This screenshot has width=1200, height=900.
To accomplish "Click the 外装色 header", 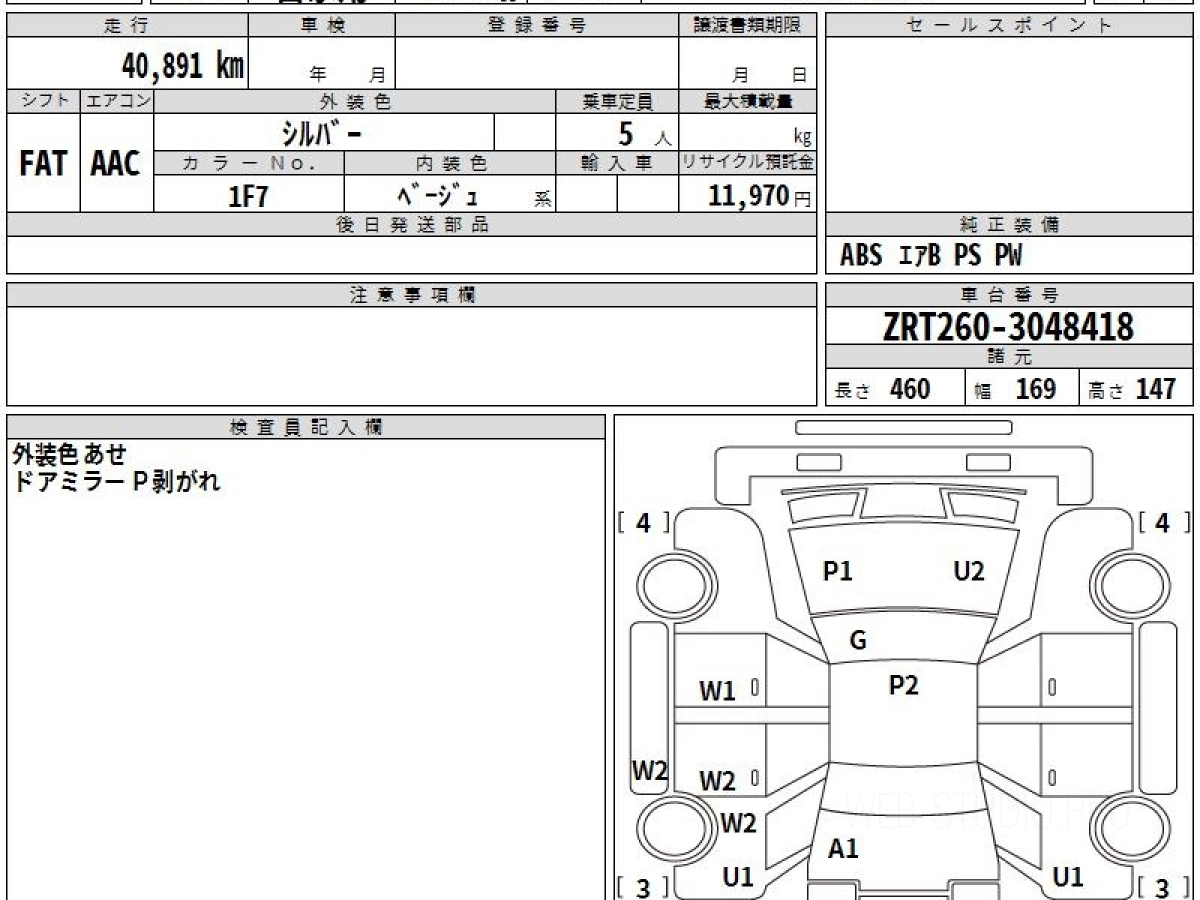I will coord(355,101).
